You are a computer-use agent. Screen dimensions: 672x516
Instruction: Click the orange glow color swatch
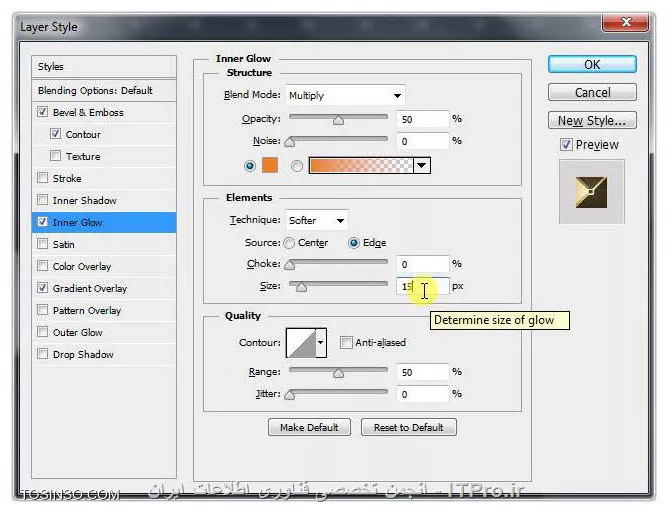[x=270, y=165]
